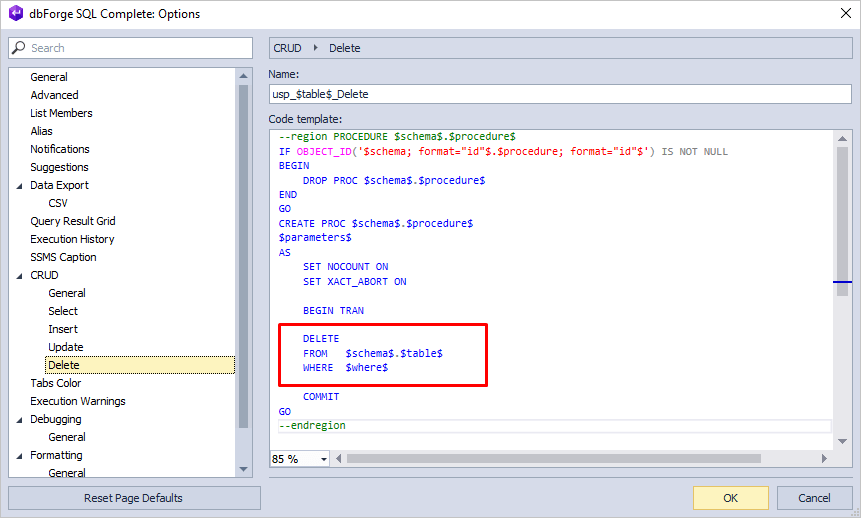Select Data Export tree item

coord(59,185)
